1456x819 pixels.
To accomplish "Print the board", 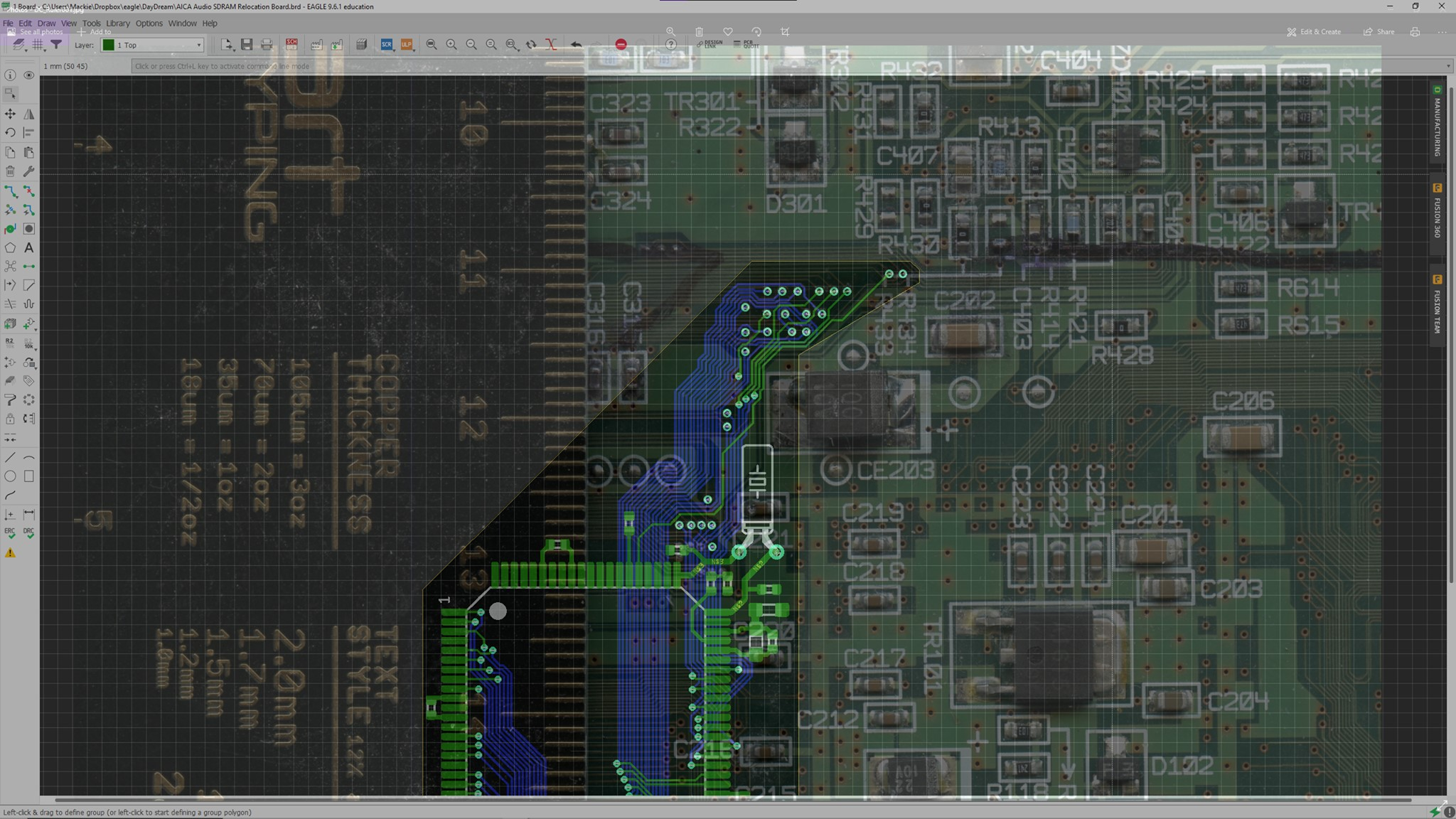I will pyautogui.click(x=267, y=45).
